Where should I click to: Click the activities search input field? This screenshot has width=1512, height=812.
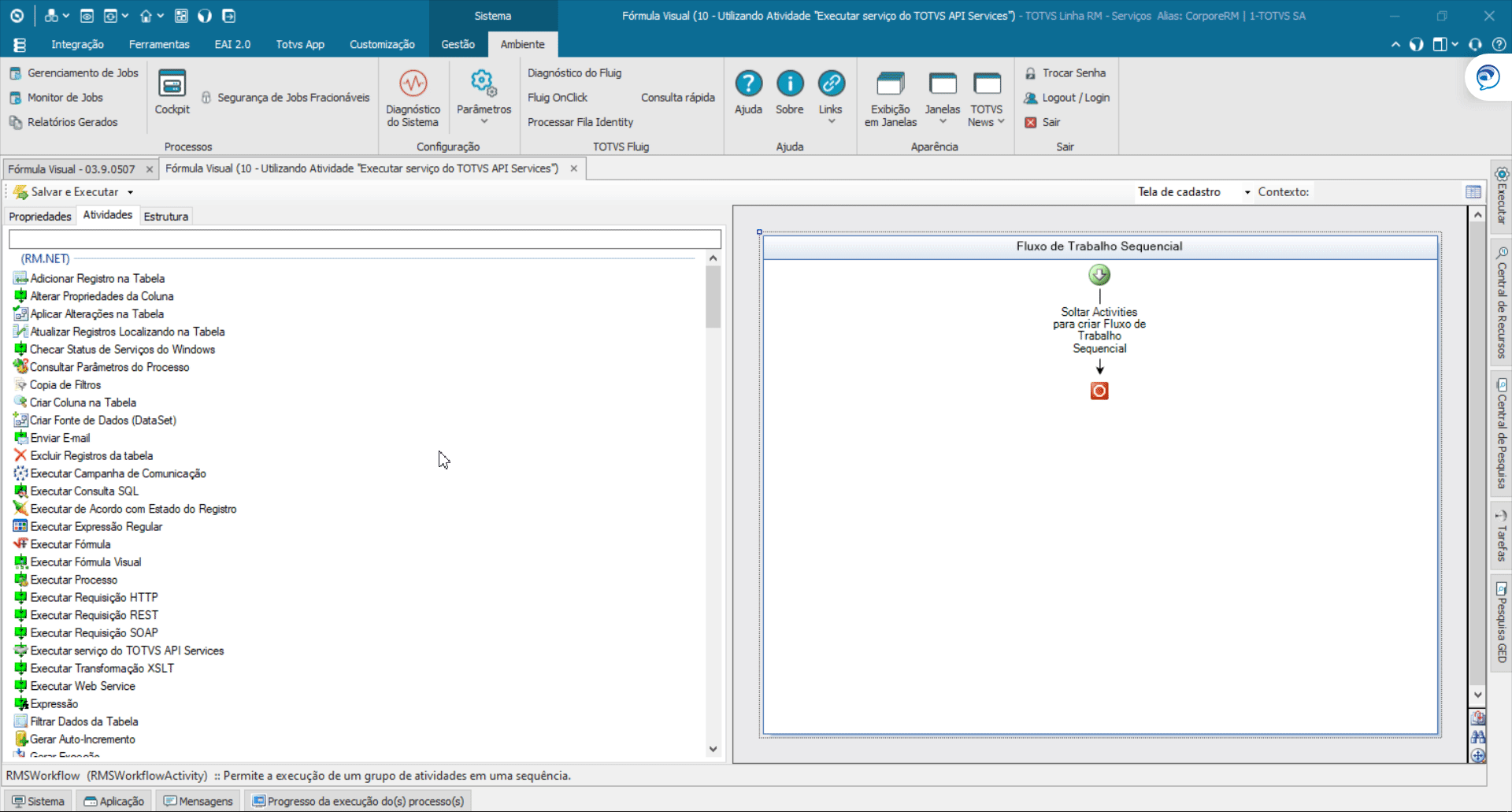tap(365, 239)
